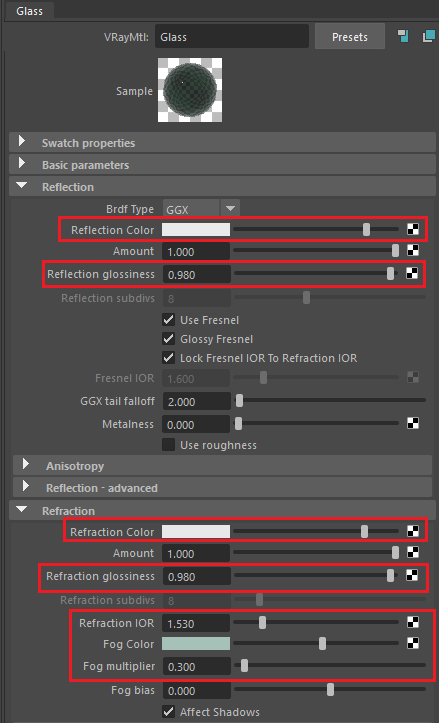Click output connection icon at top right
The width and height of the screenshot is (439, 723).
pos(428,36)
